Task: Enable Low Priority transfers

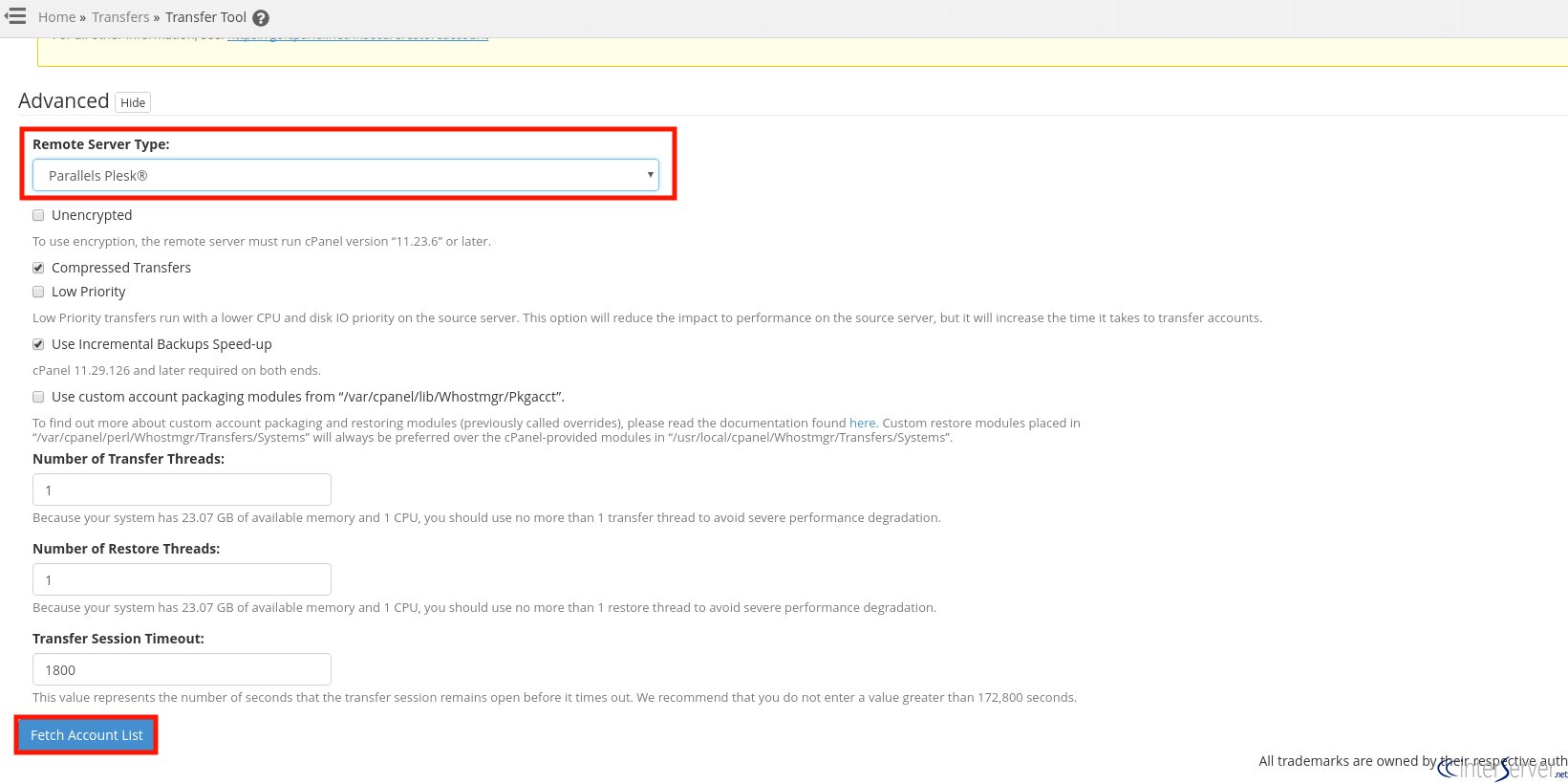Action: coord(38,292)
